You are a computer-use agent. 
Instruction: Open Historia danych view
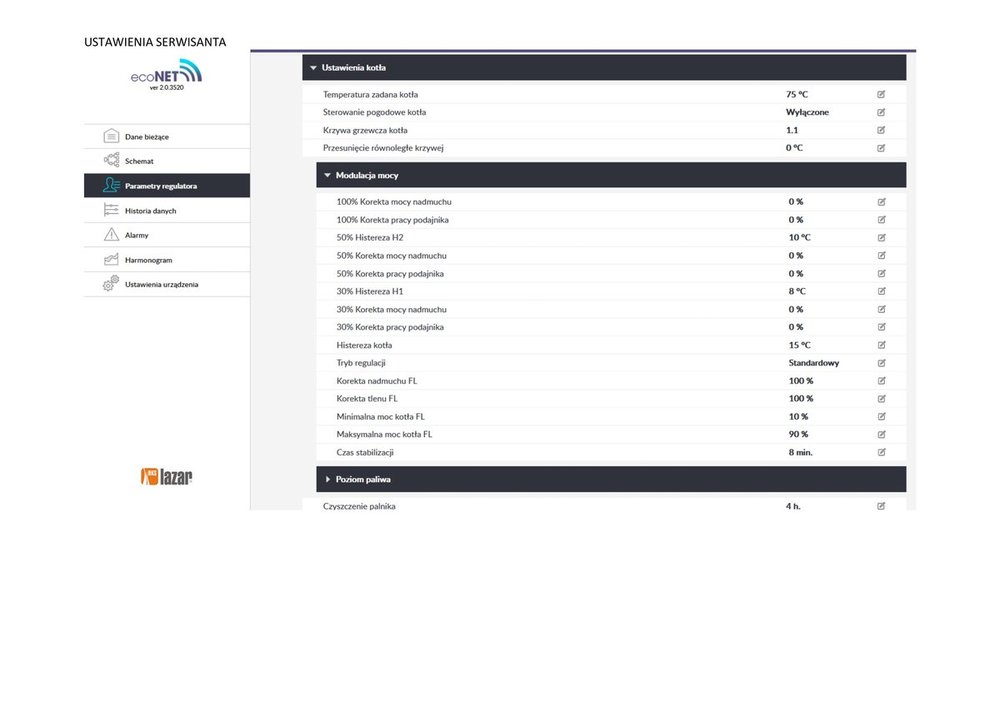150,211
